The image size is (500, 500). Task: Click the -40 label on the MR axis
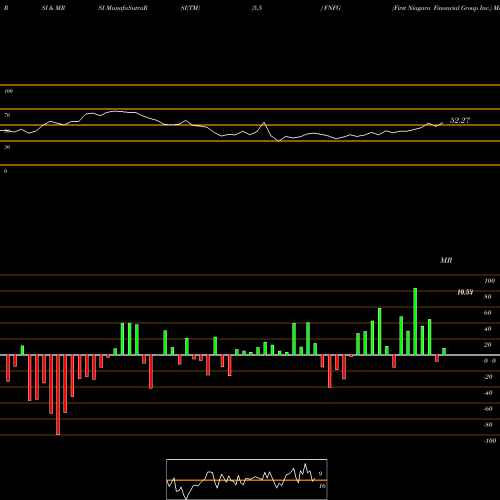(x=488, y=393)
